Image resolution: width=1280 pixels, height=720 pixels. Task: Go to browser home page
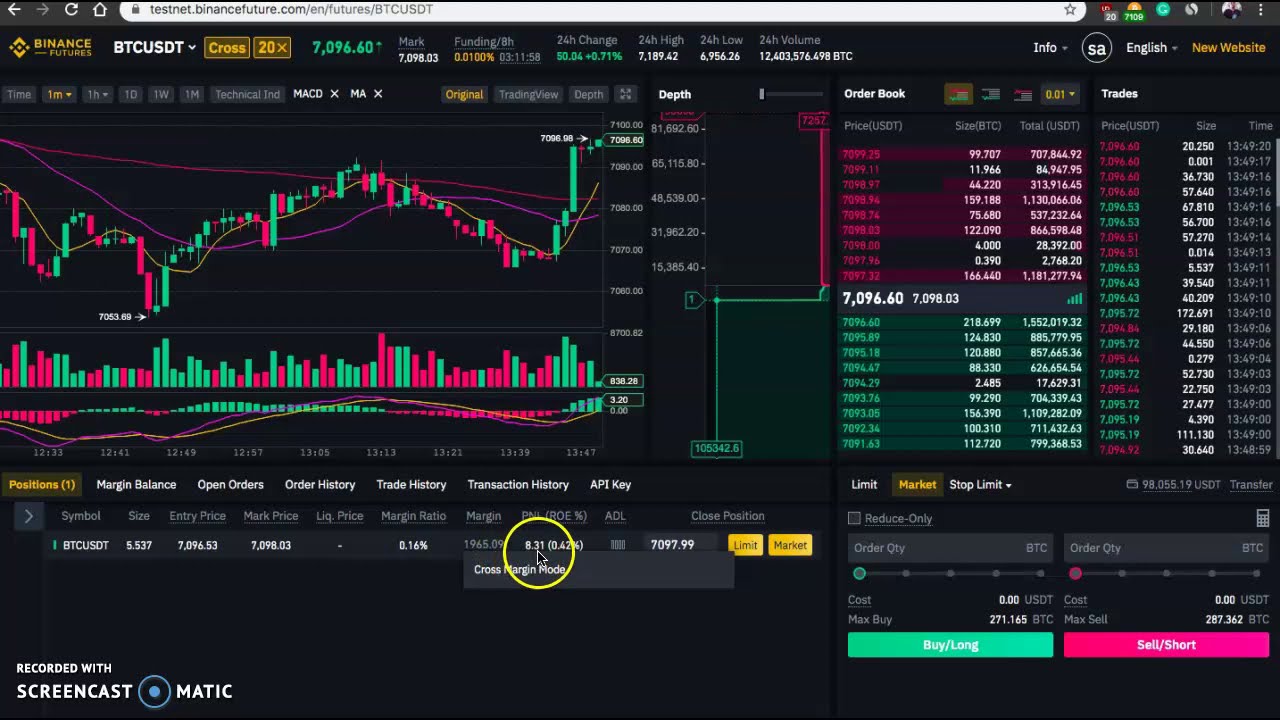pos(100,9)
